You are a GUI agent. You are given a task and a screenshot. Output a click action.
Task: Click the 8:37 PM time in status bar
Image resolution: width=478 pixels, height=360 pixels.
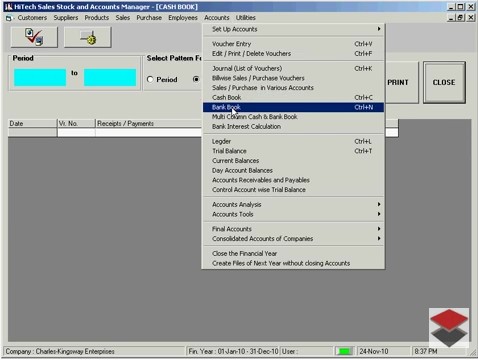426,351
